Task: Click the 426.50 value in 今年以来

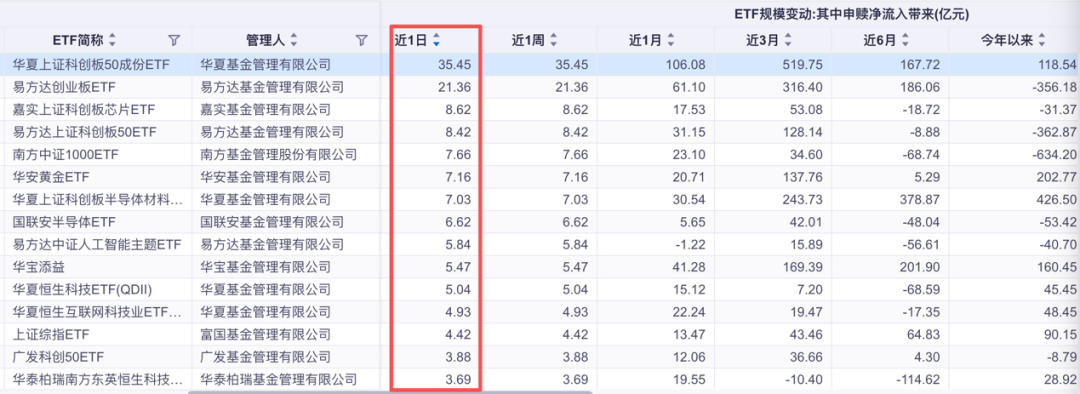Action: tap(1057, 200)
